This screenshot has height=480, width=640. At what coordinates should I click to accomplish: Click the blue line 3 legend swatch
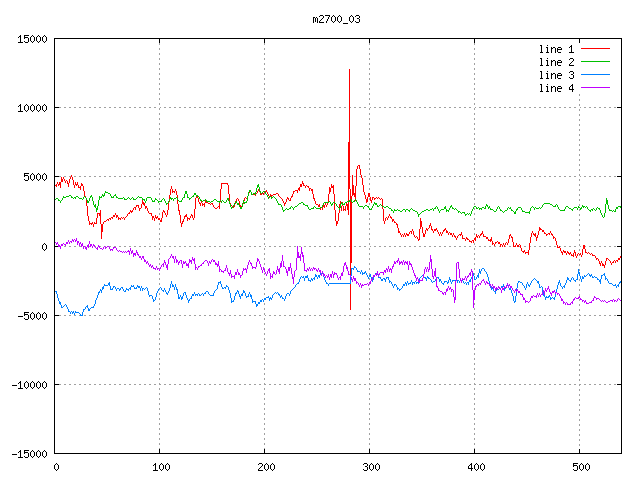coord(596,75)
